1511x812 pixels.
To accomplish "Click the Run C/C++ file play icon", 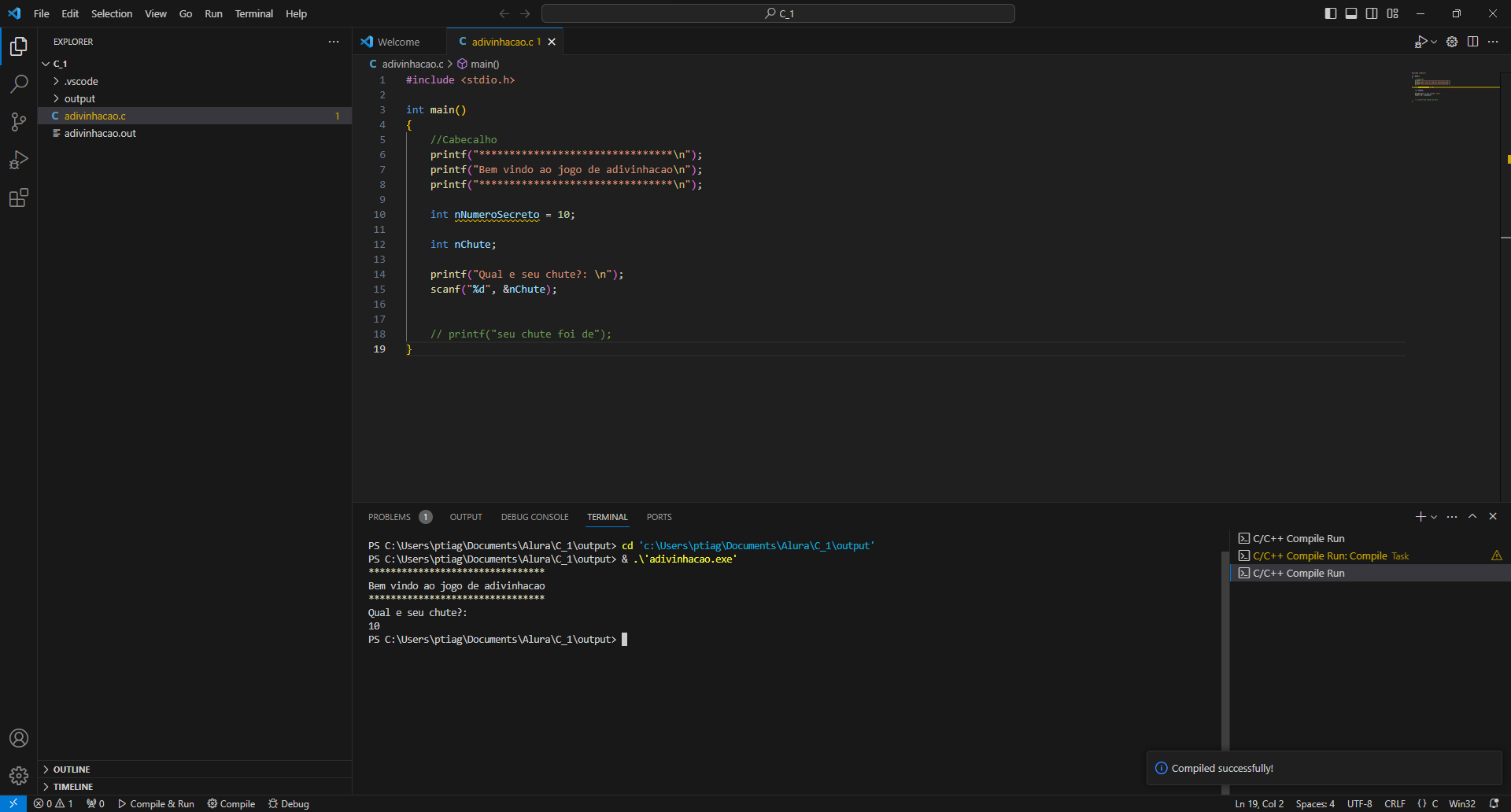I will pos(1420,42).
